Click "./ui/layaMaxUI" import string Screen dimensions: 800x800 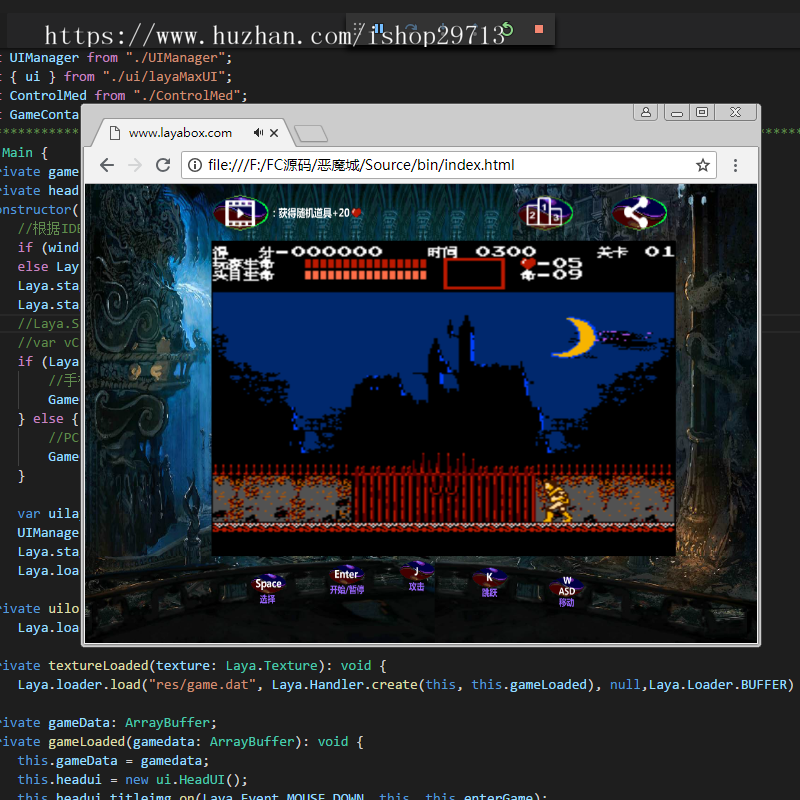coord(164,77)
